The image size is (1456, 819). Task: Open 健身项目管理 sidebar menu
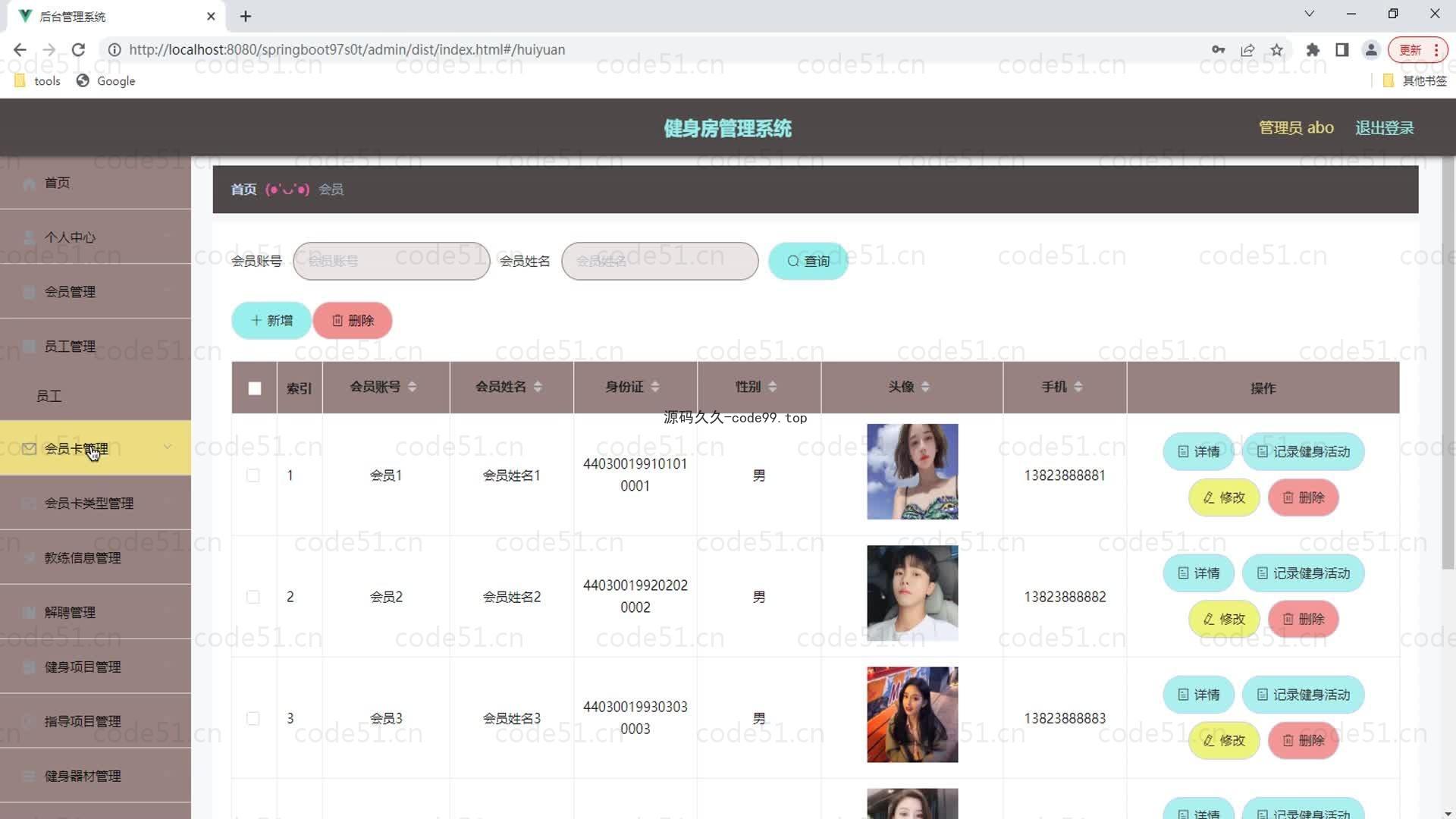point(96,667)
